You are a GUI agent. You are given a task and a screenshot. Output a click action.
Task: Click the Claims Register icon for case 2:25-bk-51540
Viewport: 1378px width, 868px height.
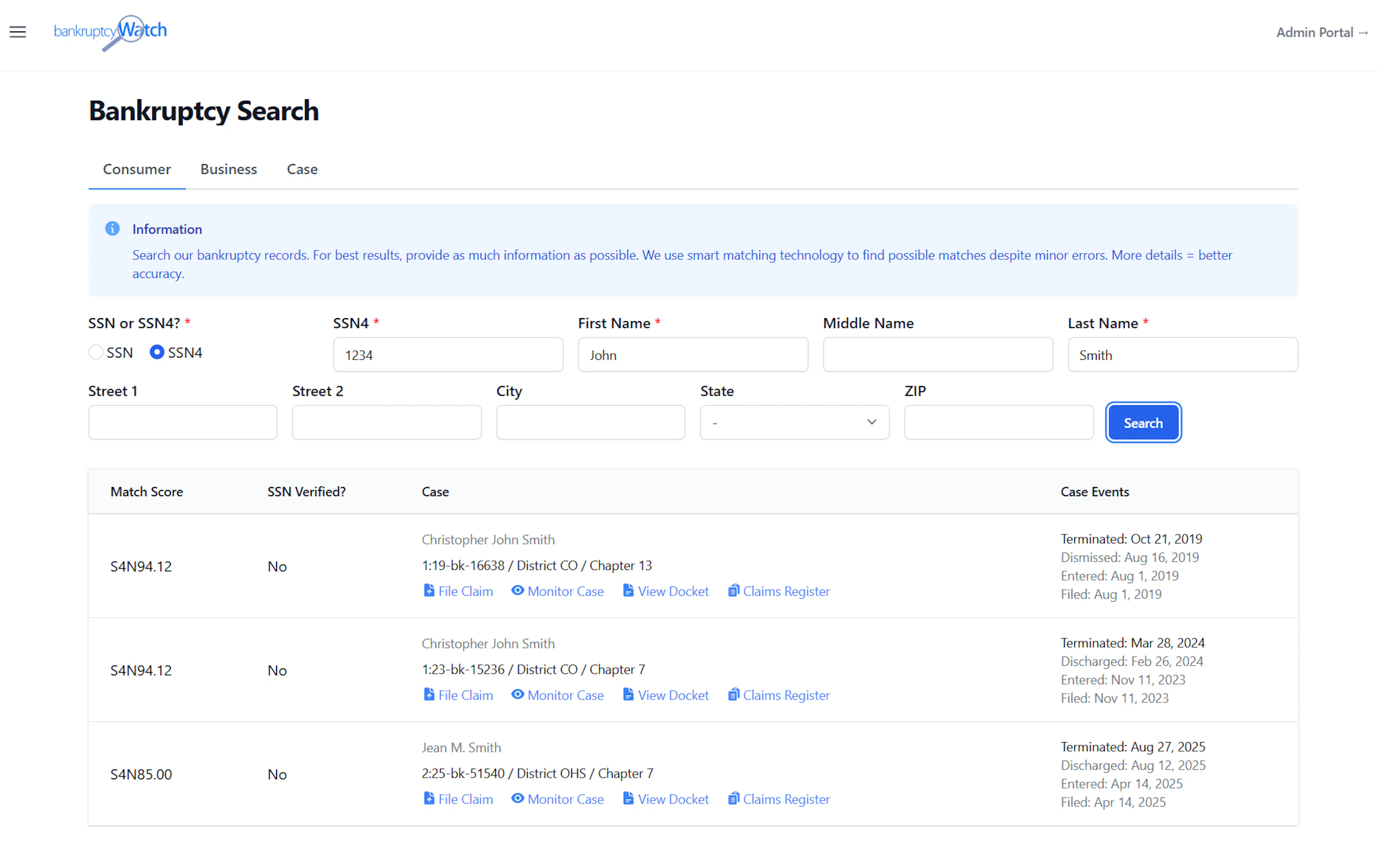pos(733,799)
